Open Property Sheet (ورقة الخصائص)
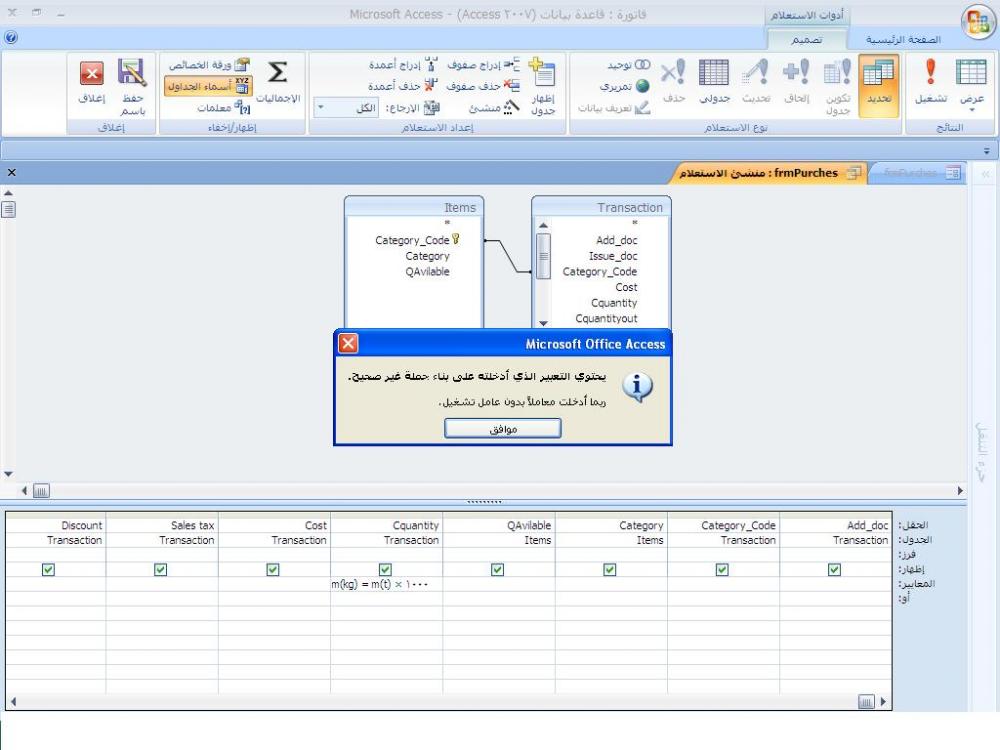The height and width of the screenshot is (750, 1000). (209, 64)
